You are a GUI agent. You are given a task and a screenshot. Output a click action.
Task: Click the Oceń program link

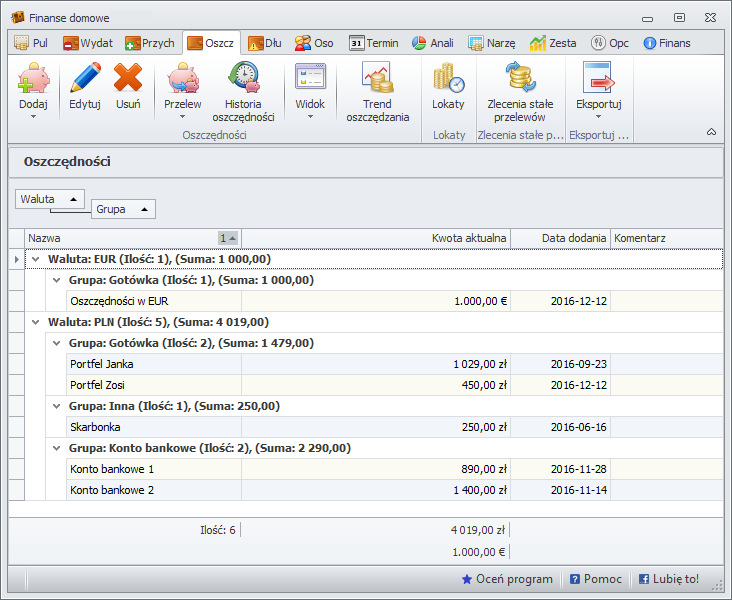tap(507, 579)
